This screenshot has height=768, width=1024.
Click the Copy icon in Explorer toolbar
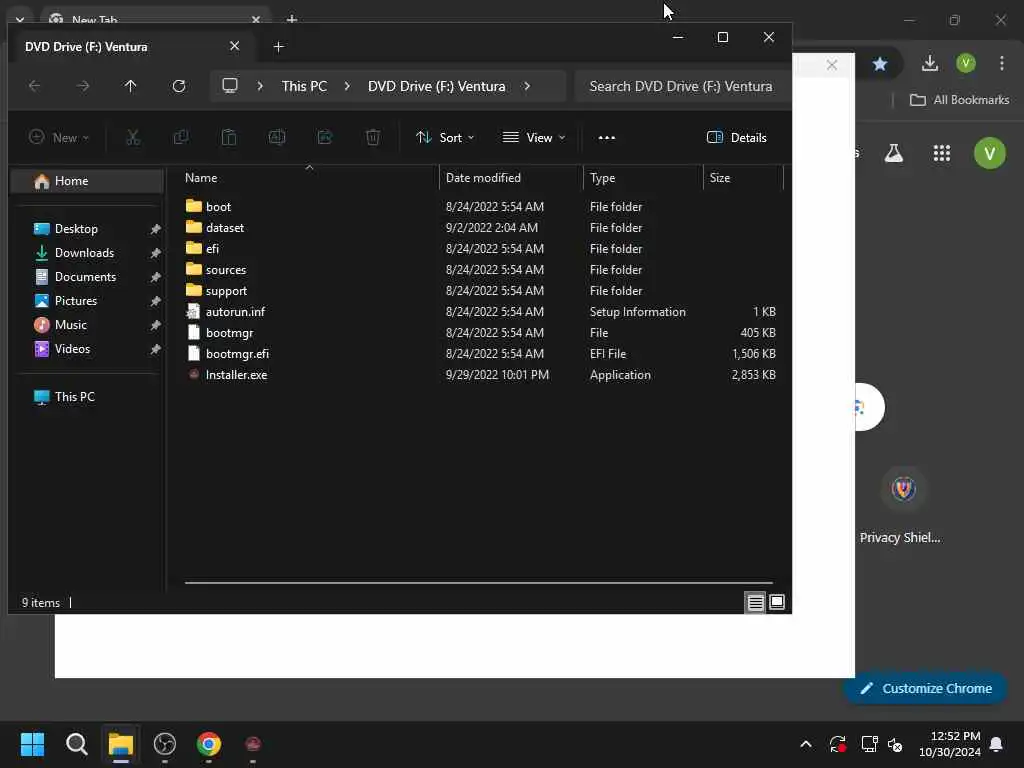[181, 137]
